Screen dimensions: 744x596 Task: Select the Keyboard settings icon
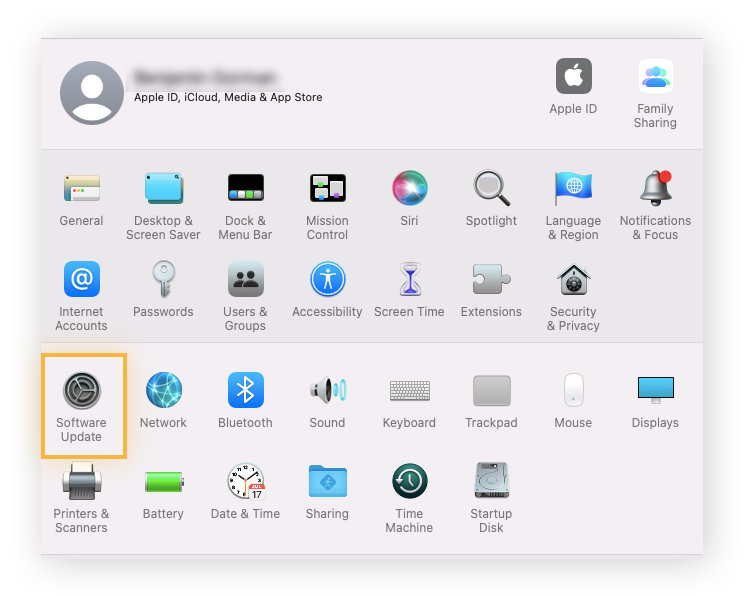pyautogui.click(x=409, y=391)
